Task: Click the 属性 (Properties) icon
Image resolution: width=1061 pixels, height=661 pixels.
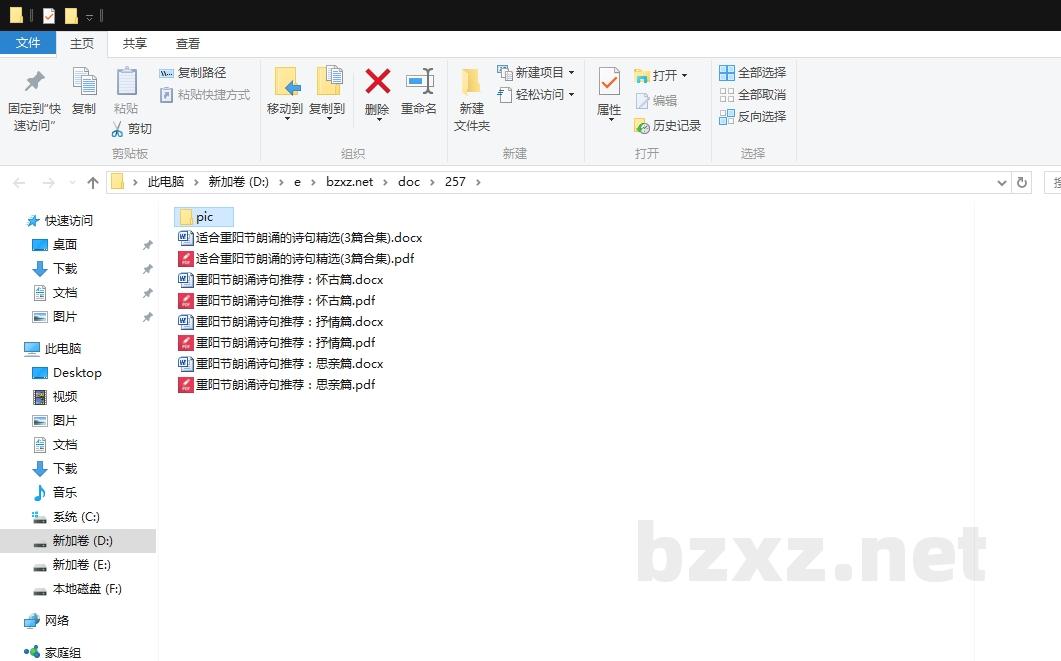Action: coord(608,82)
